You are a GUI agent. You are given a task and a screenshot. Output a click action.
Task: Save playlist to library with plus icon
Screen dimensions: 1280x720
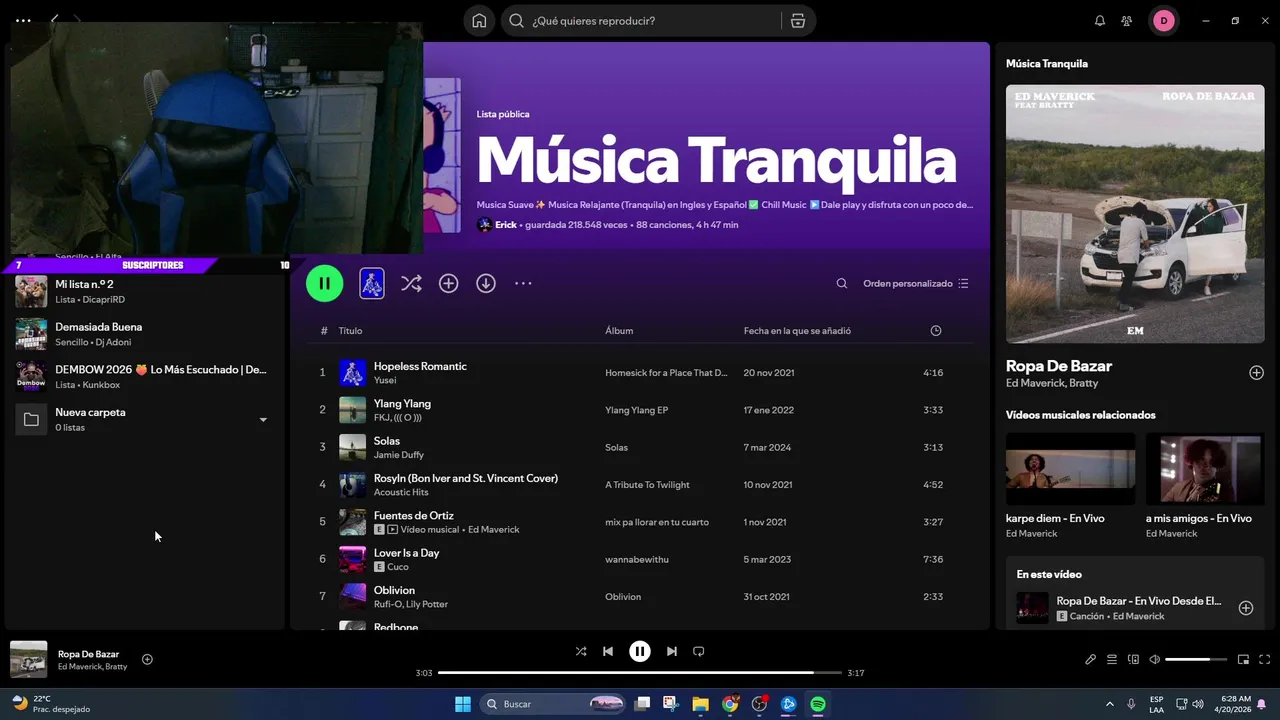click(449, 283)
